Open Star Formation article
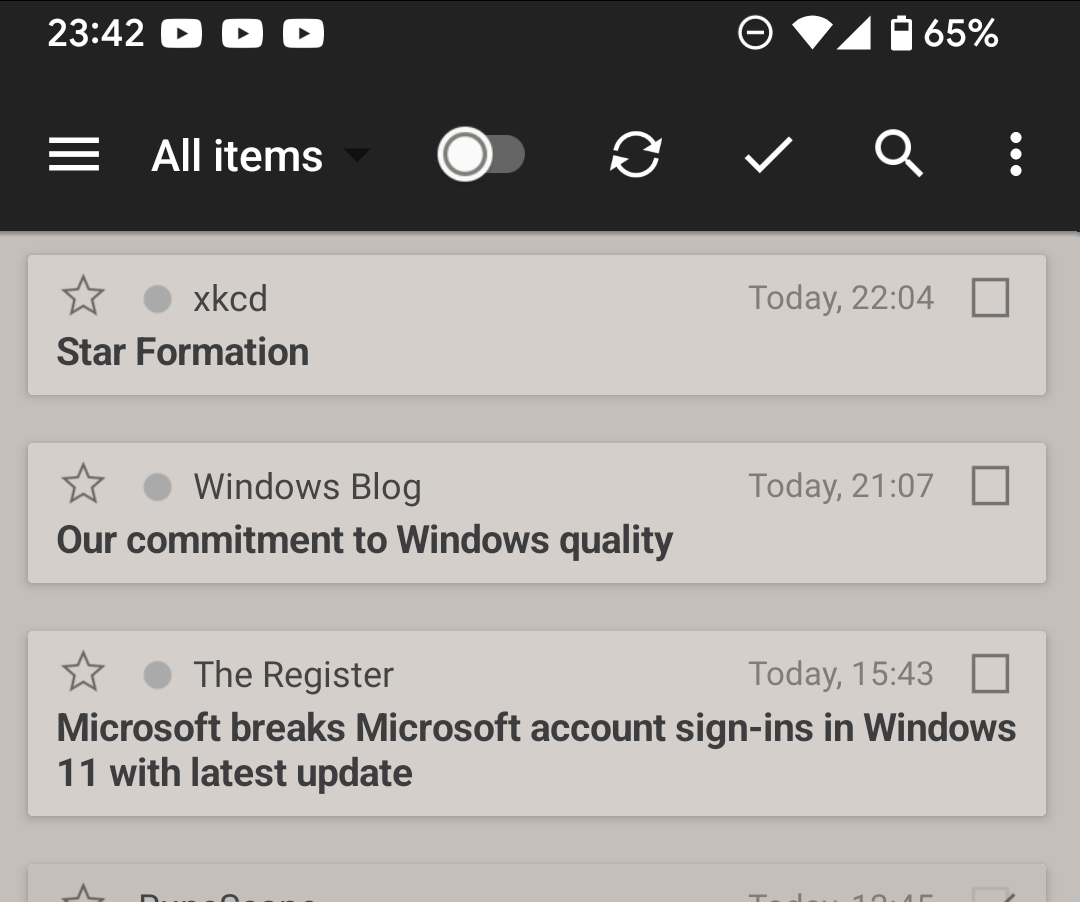The width and height of the screenshot is (1080, 902). tap(183, 352)
